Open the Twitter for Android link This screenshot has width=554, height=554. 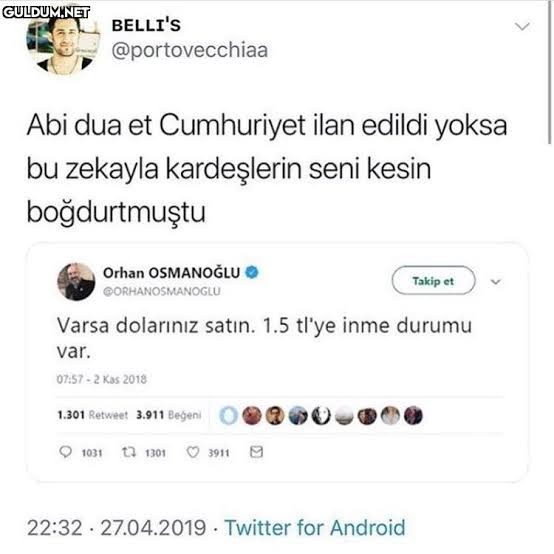point(315,528)
